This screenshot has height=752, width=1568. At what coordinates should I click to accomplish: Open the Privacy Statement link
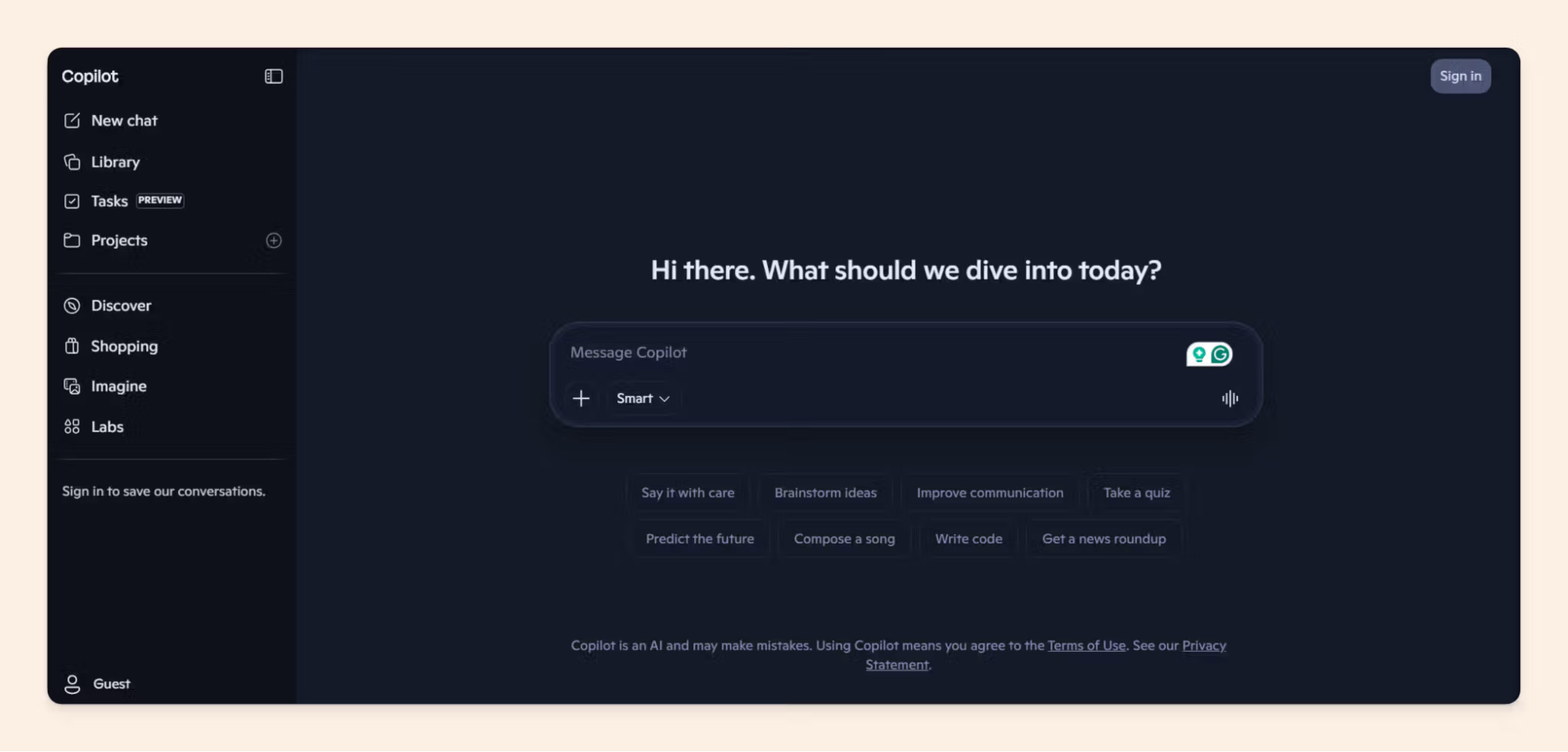tap(1204, 645)
